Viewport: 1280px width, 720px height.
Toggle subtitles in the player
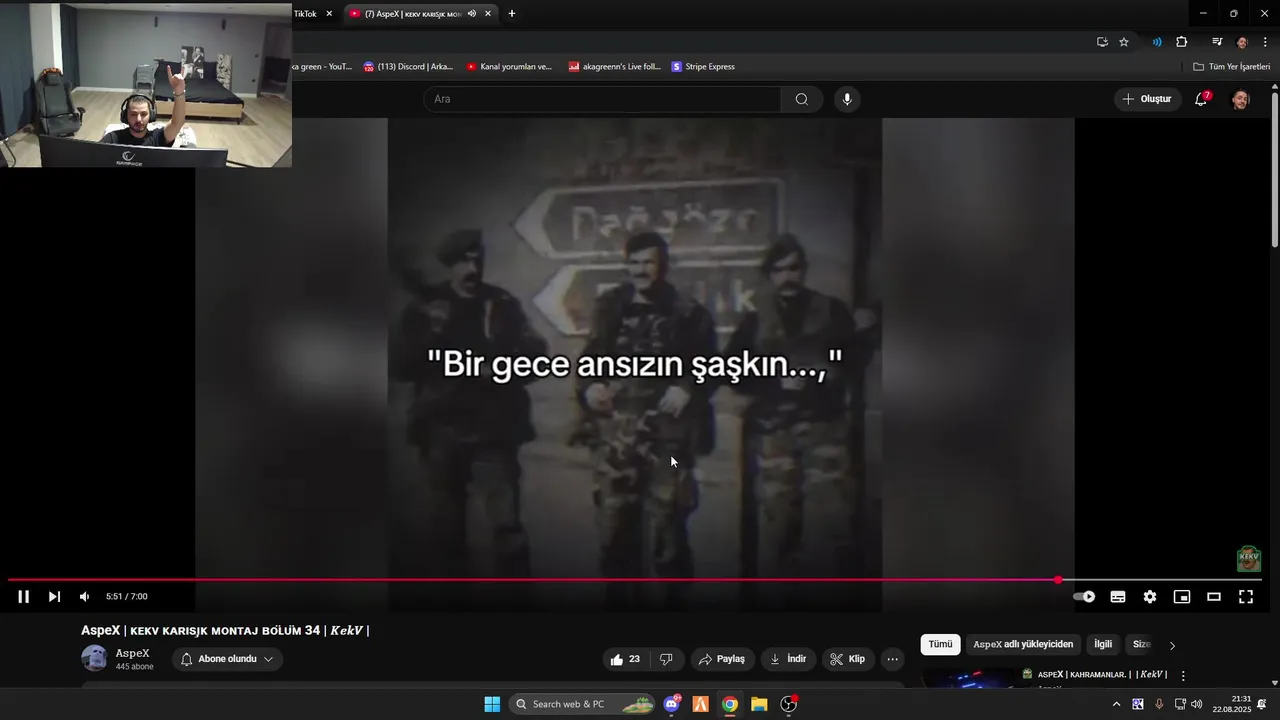[1118, 597]
